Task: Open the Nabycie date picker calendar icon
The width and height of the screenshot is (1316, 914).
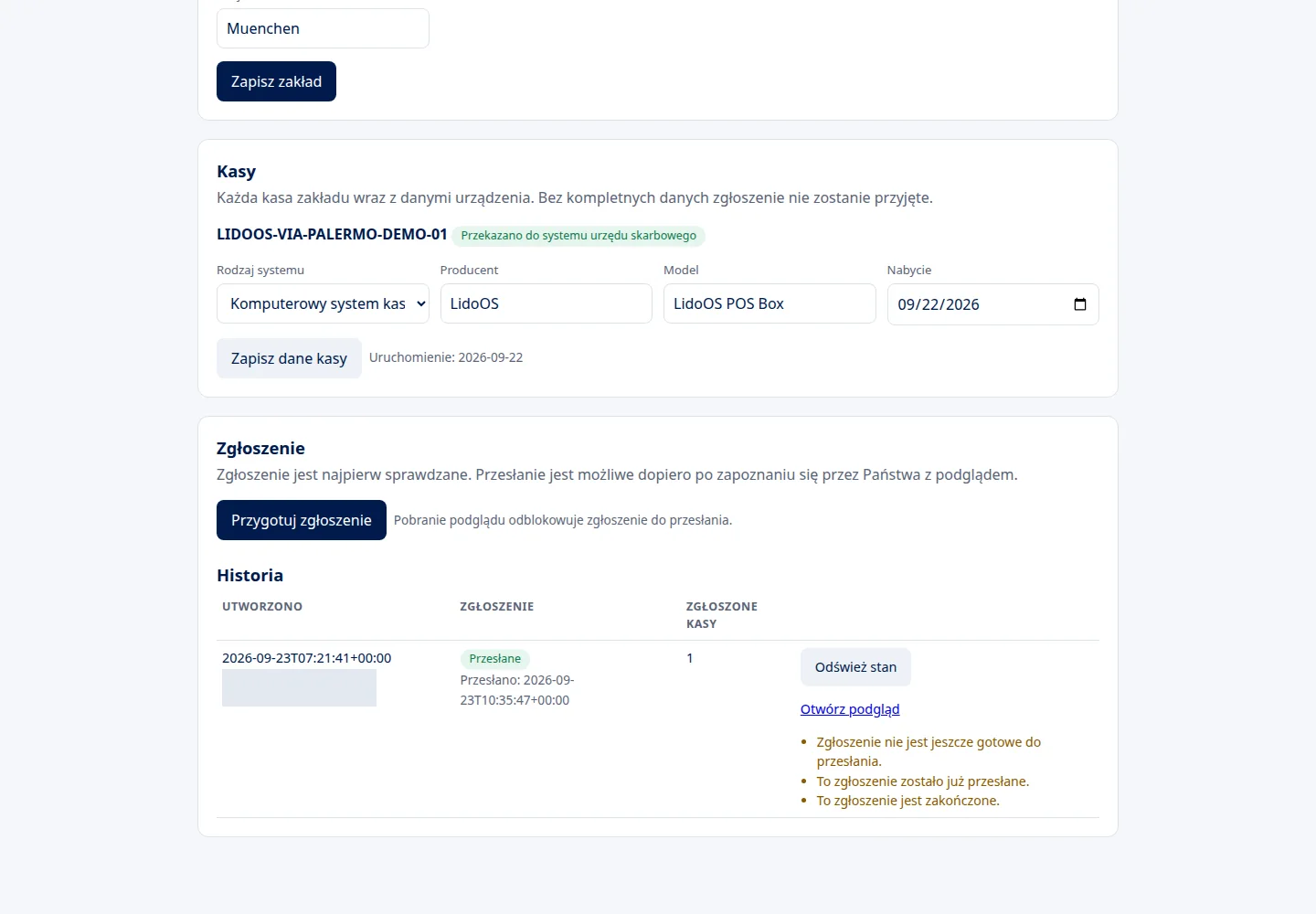Action: (1079, 304)
